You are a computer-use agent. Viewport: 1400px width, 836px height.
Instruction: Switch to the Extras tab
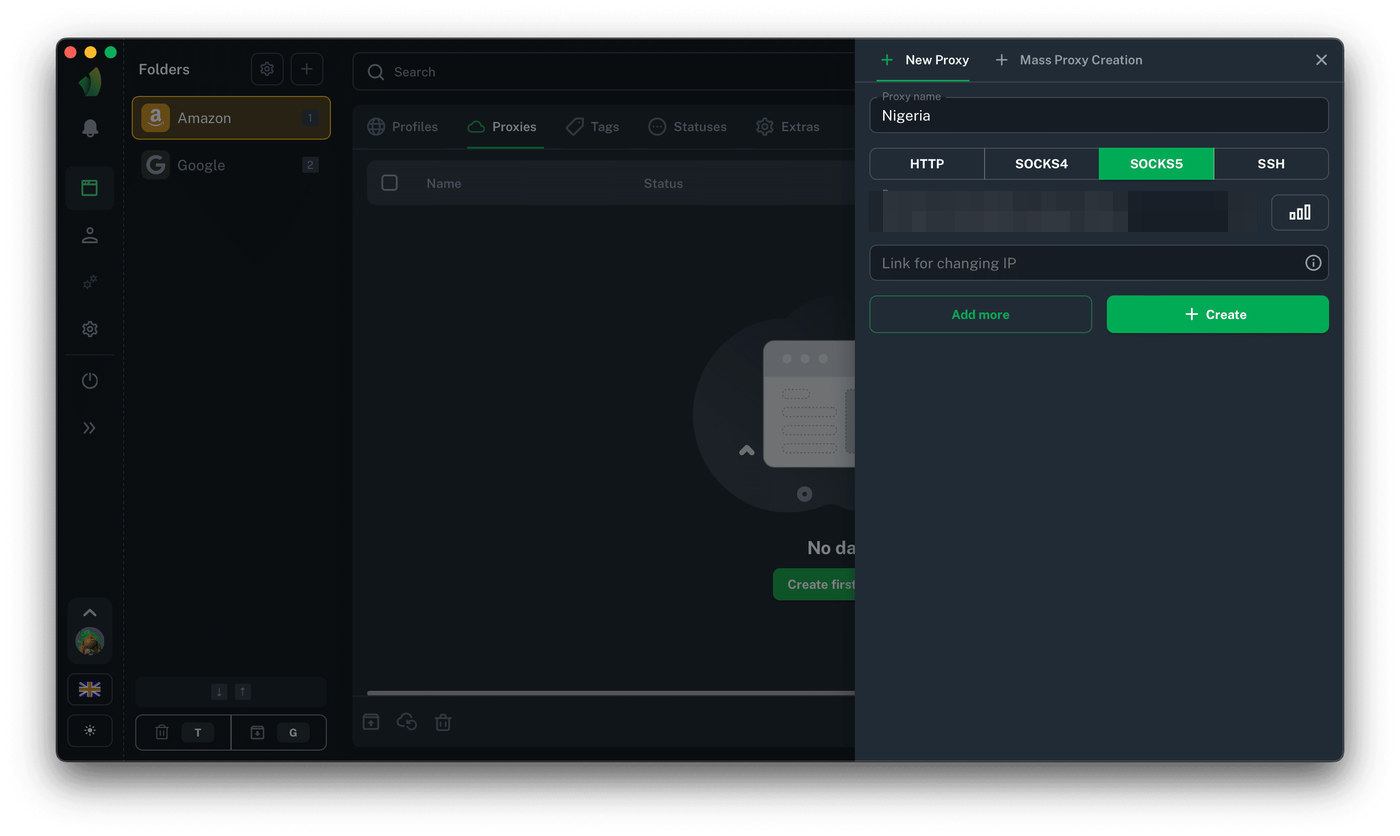(x=788, y=127)
